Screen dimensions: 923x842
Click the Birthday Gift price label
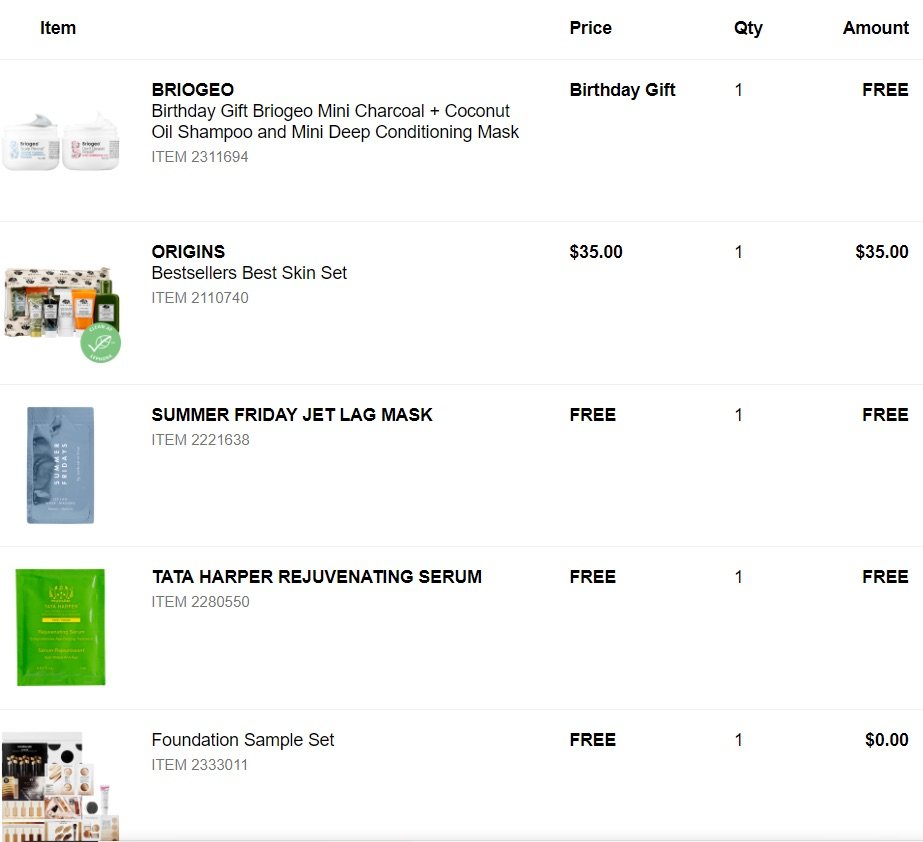[x=622, y=90]
